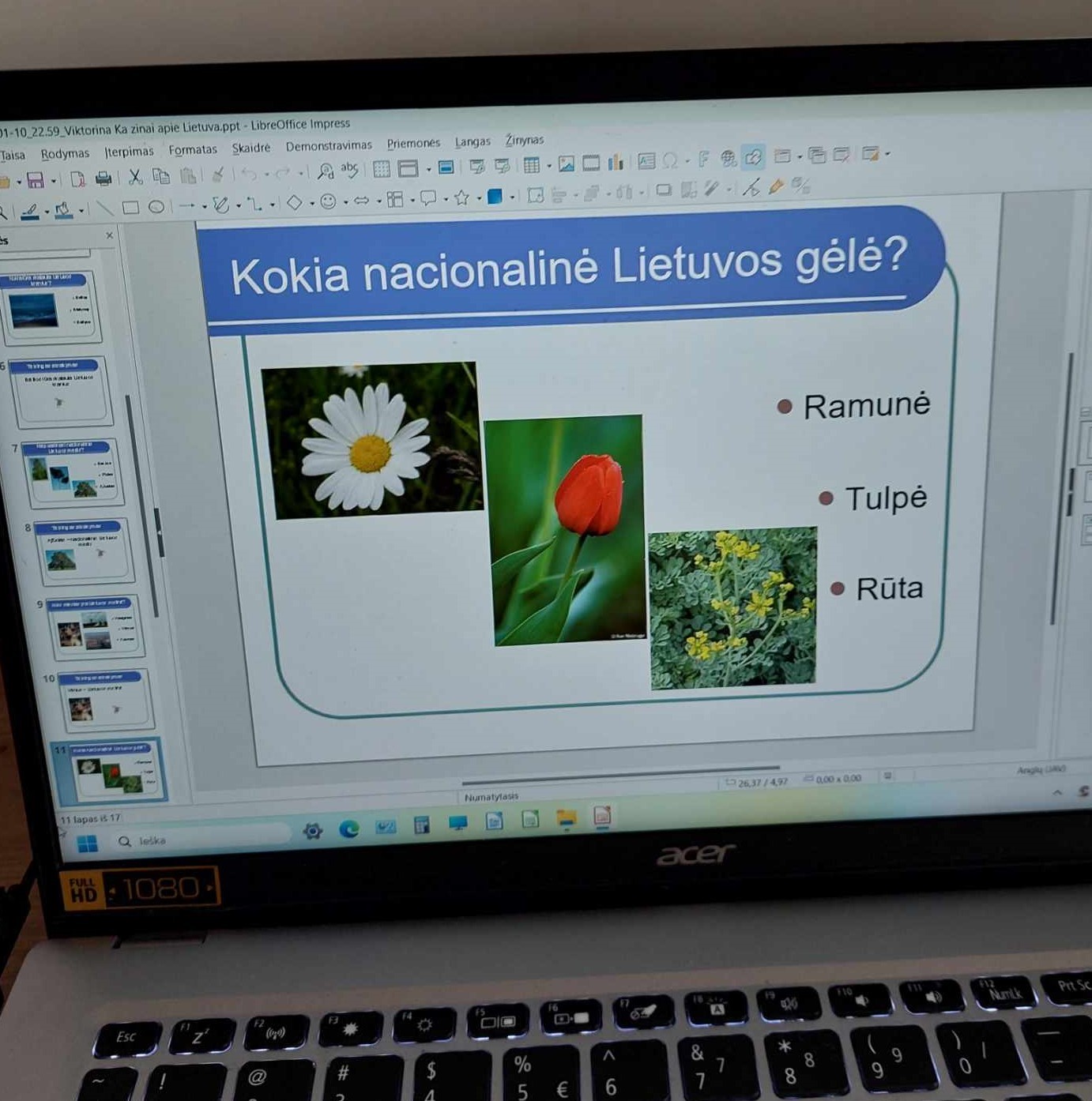Export directly as PDF
The image size is (1092, 1101).
coord(77,179)
